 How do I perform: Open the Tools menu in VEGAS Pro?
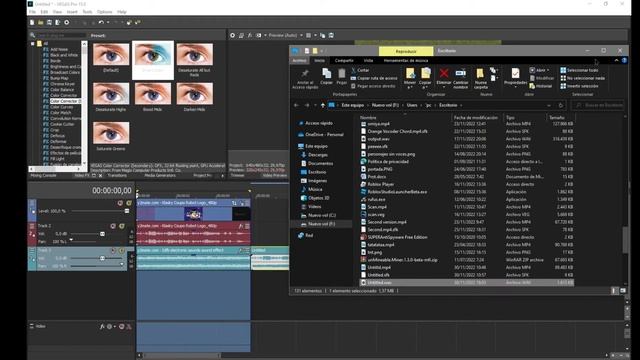87,12
